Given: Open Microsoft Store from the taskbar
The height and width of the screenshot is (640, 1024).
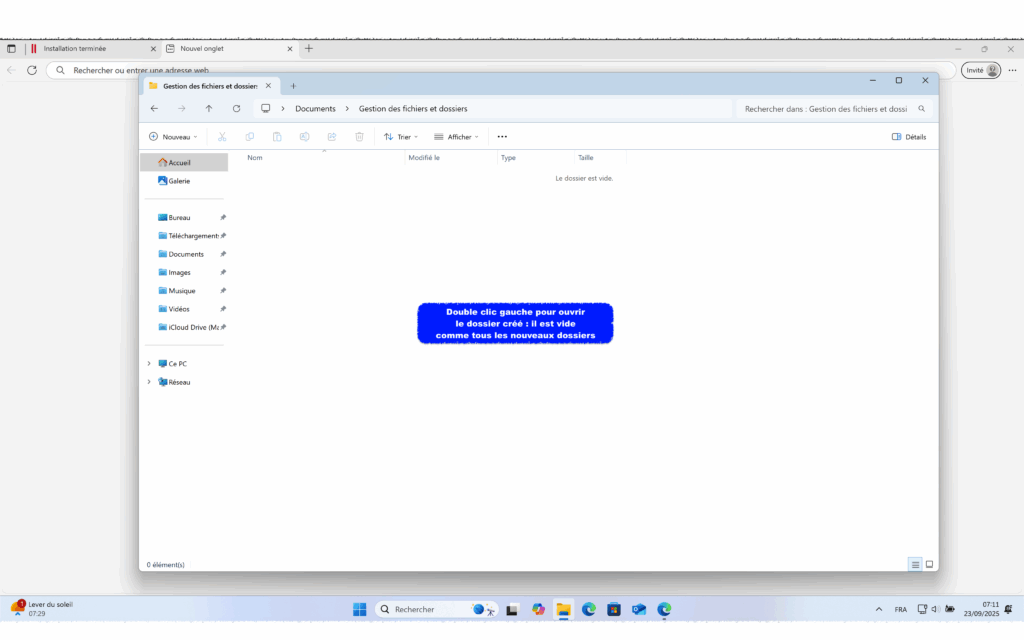Looking at the screenshot, I should click(x=614, y=609).
